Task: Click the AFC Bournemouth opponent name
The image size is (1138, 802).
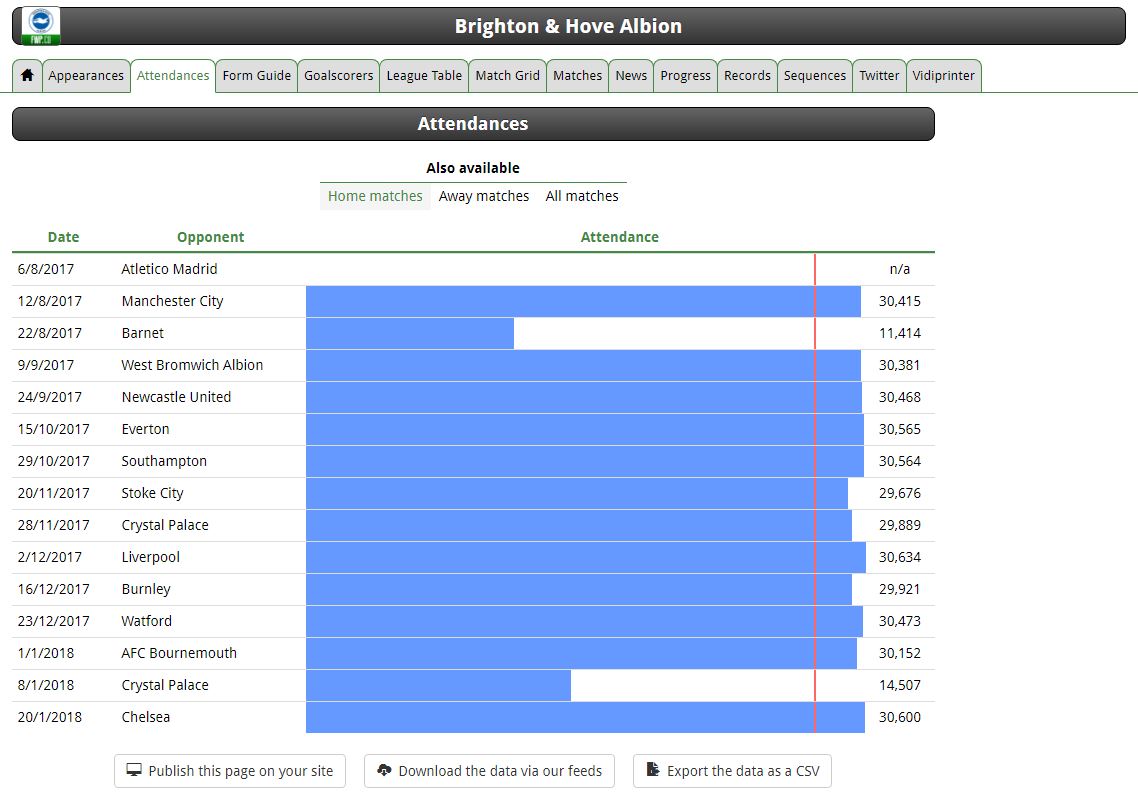Action: (179, 652)
